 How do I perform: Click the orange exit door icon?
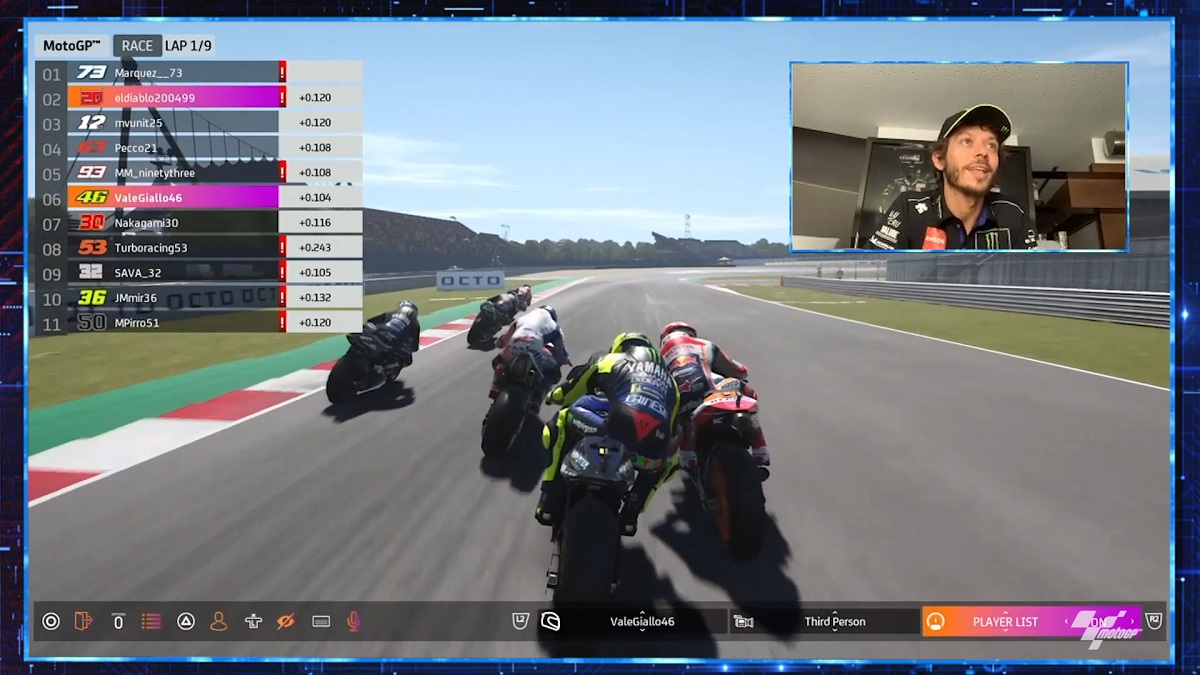tap(84, 621)
